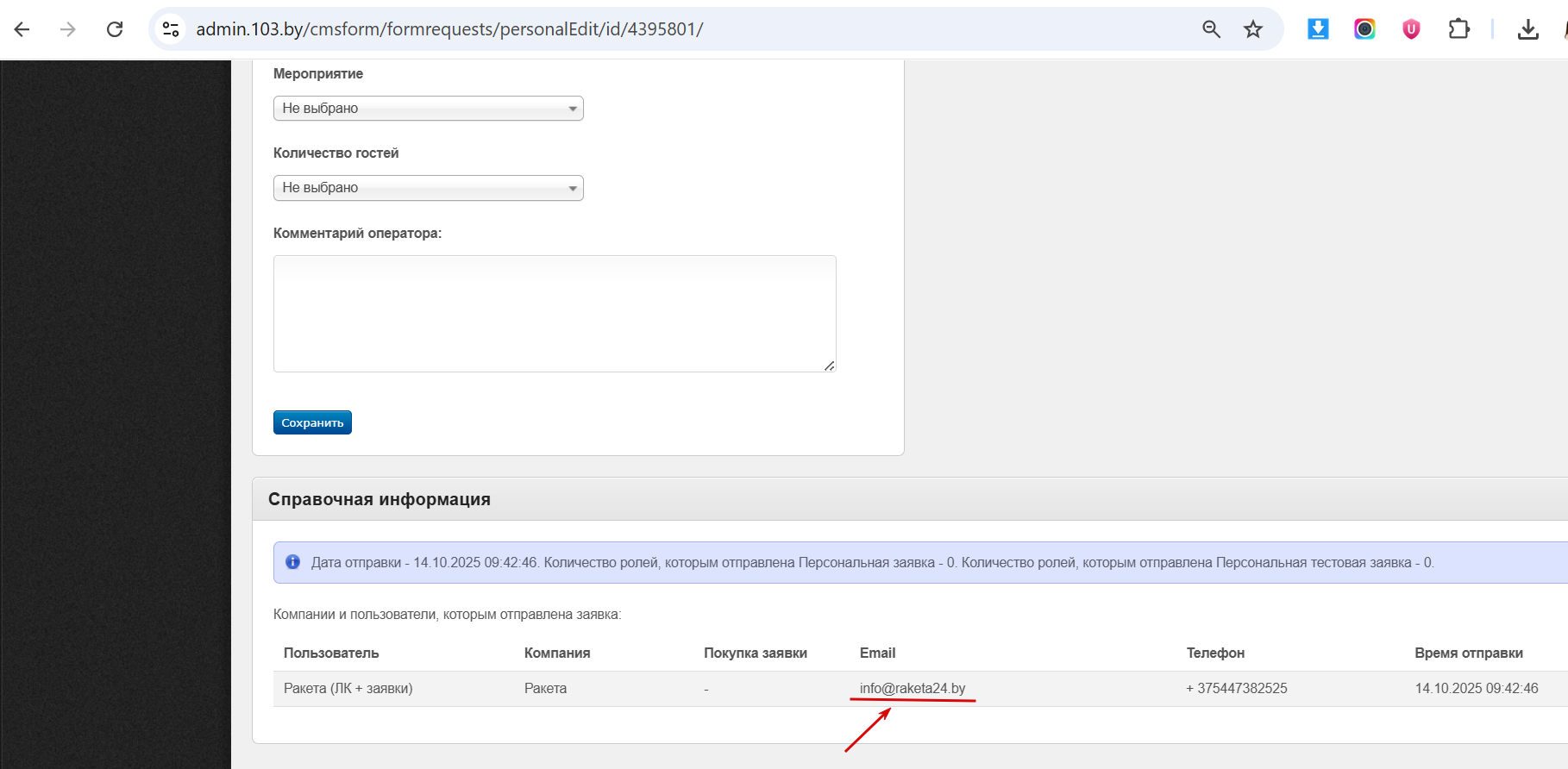This screenshot has height=769, width=1568.
Task: Click the Сохранить button
Action: (312, 422)
